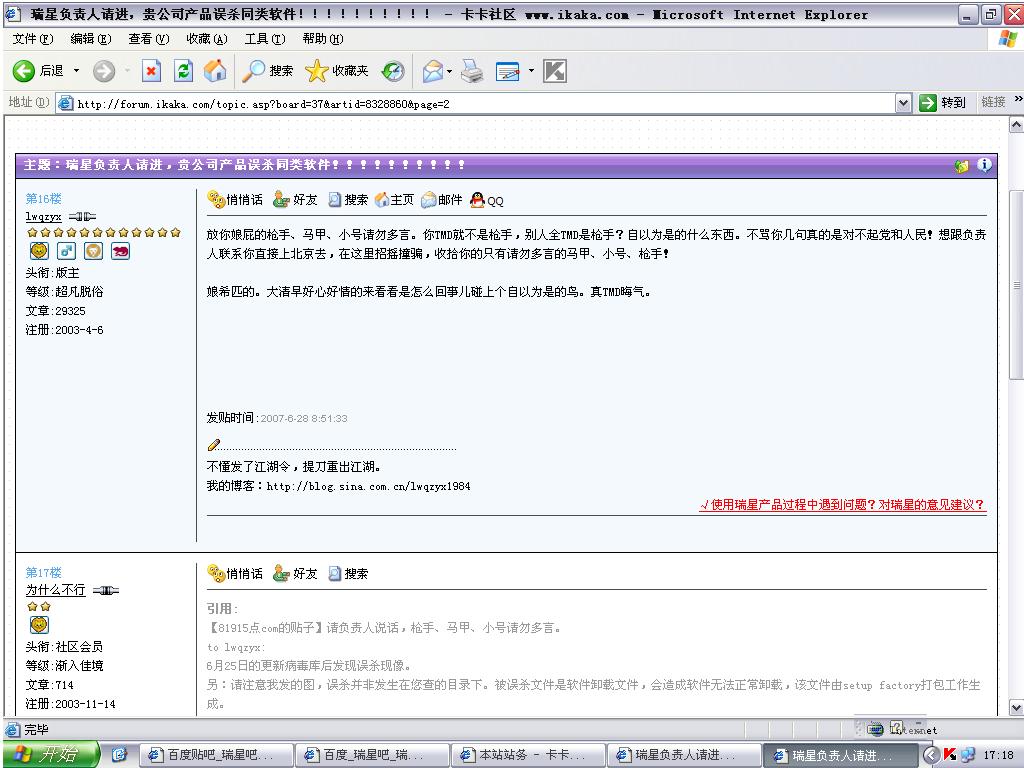Expand hidden system tray icons arrow
Image resolution: width=1024 pixels, height=768 pixels.
click(x=931, y=756)
